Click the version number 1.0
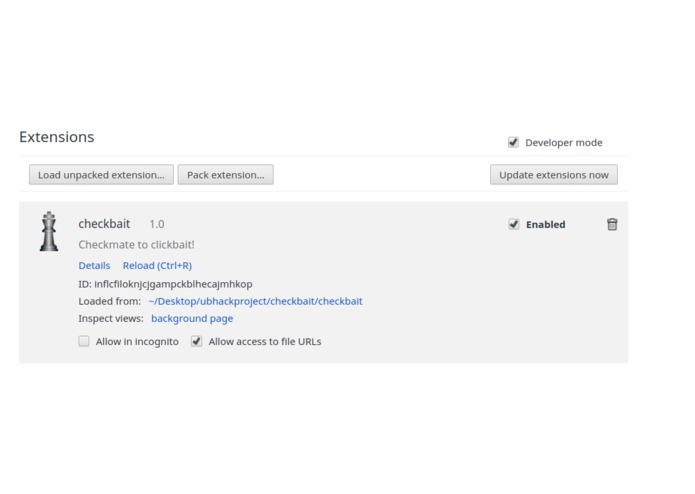695x494 pixels. (x=157, y=224)
